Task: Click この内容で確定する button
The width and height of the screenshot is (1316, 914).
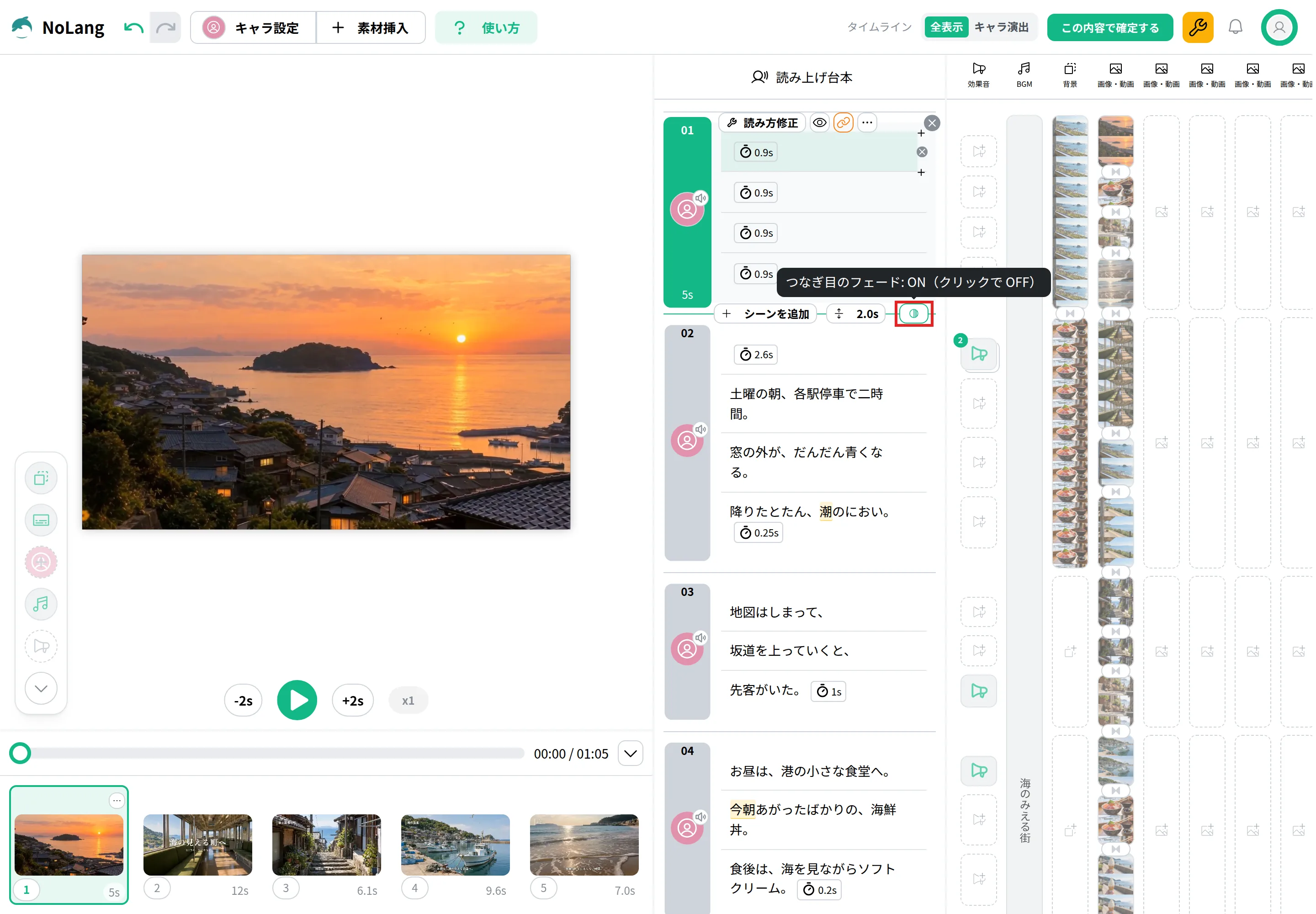Action: pos(1110,27)
